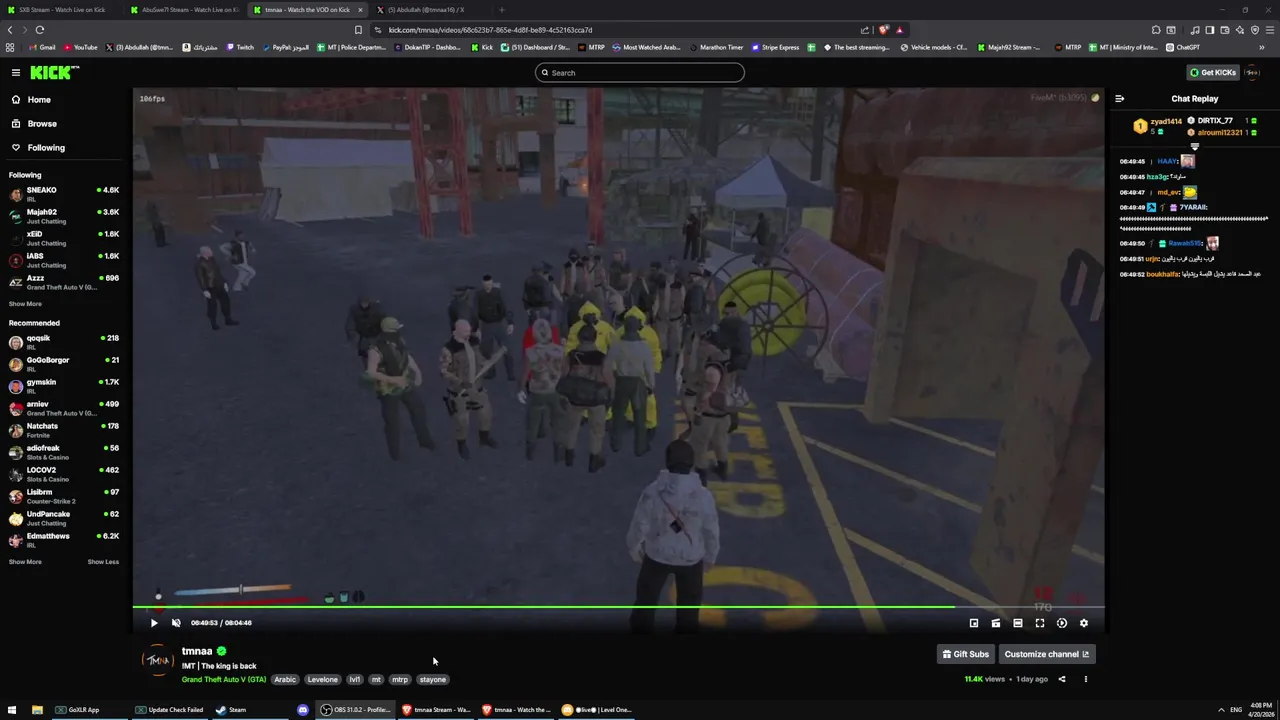Screen dimensions: 1280x720
Task: Open Discord from the taskbar
Action: click(303, 710)
